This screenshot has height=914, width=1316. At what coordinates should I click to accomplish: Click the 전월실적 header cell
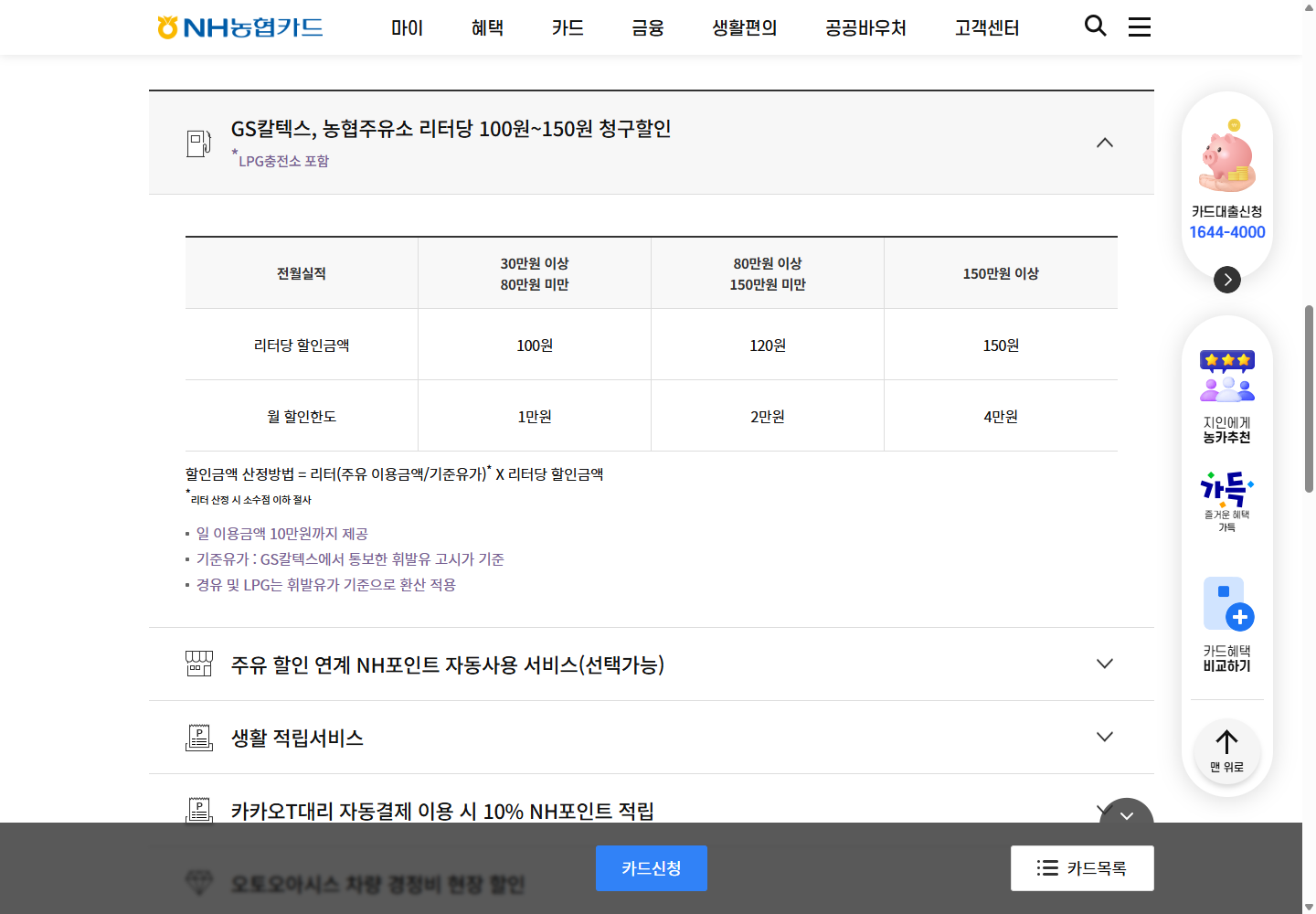[302, 273]
